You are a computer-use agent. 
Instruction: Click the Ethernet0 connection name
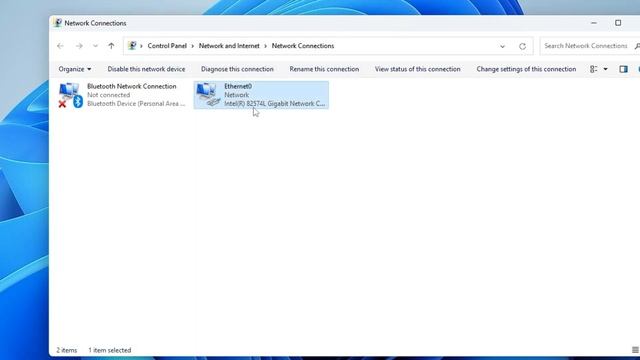coord(238,86)
